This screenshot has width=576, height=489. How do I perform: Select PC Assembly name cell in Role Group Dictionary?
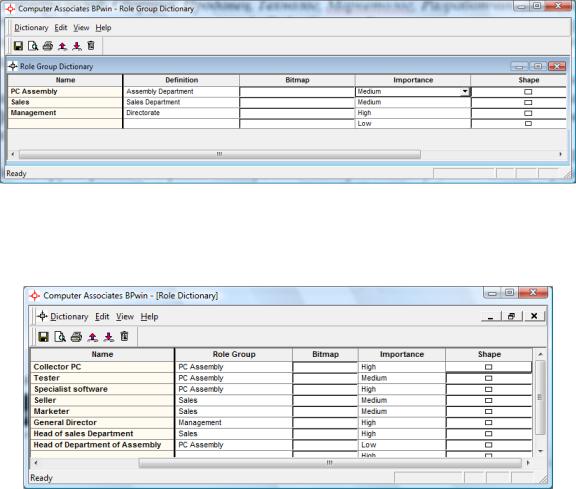pos(65,91)
